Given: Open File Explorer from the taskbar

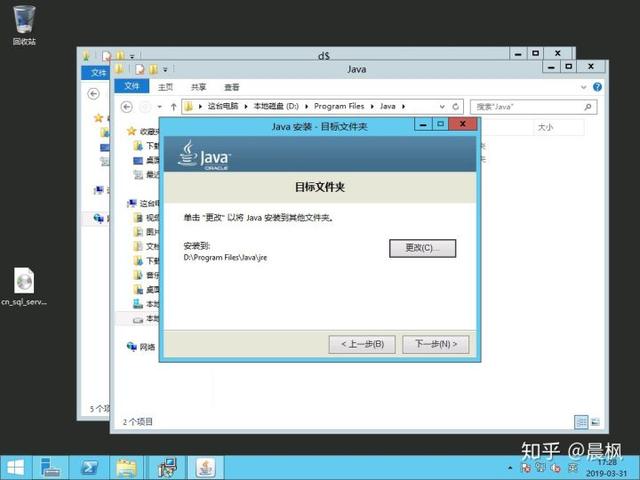Looking at the screenshot, I should pyautogui.click(x=127, y=468).
